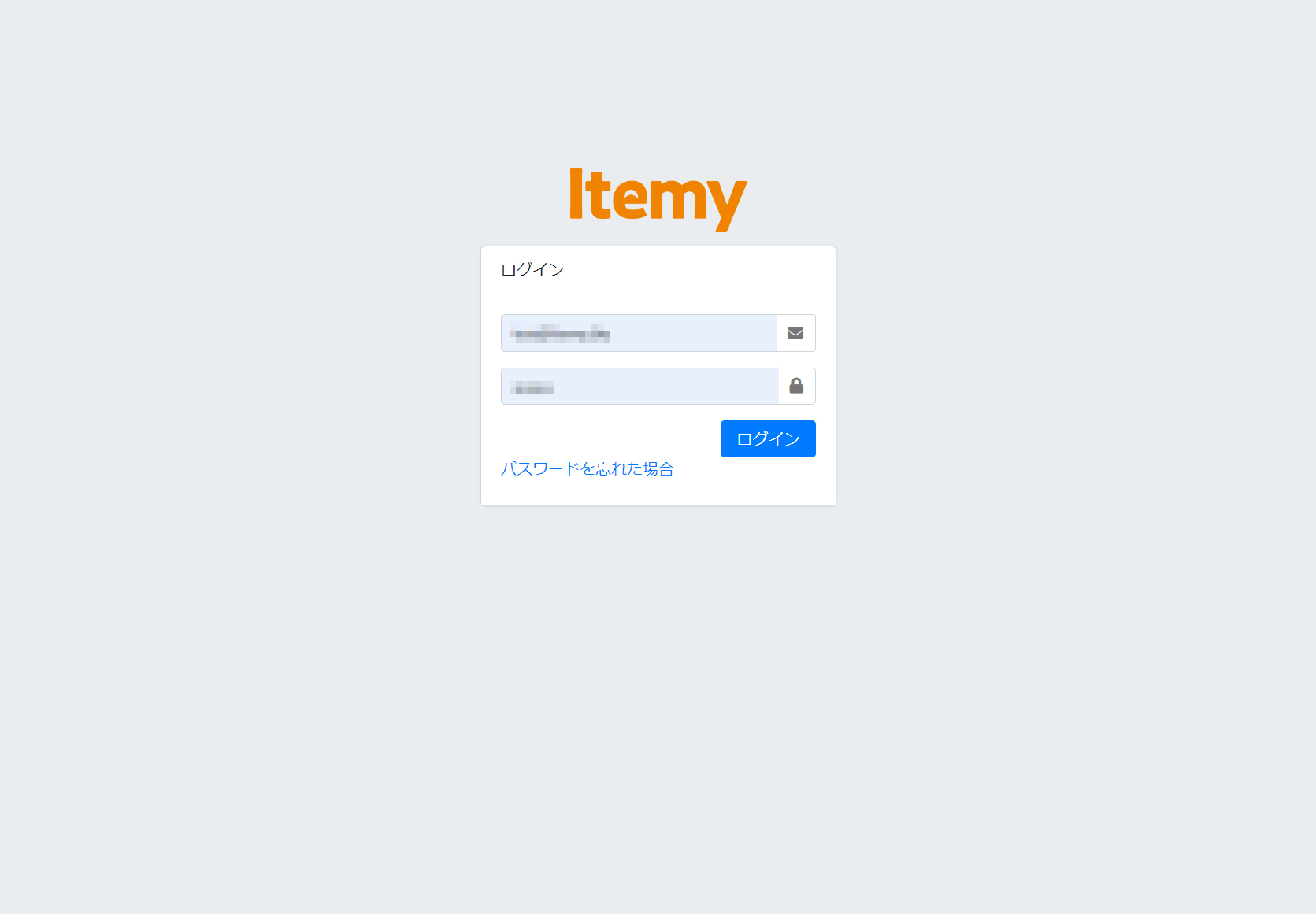This screenshot has height=914, width=1316.
Task: Click the orange Itemy logo
Action: coord(658,199)
